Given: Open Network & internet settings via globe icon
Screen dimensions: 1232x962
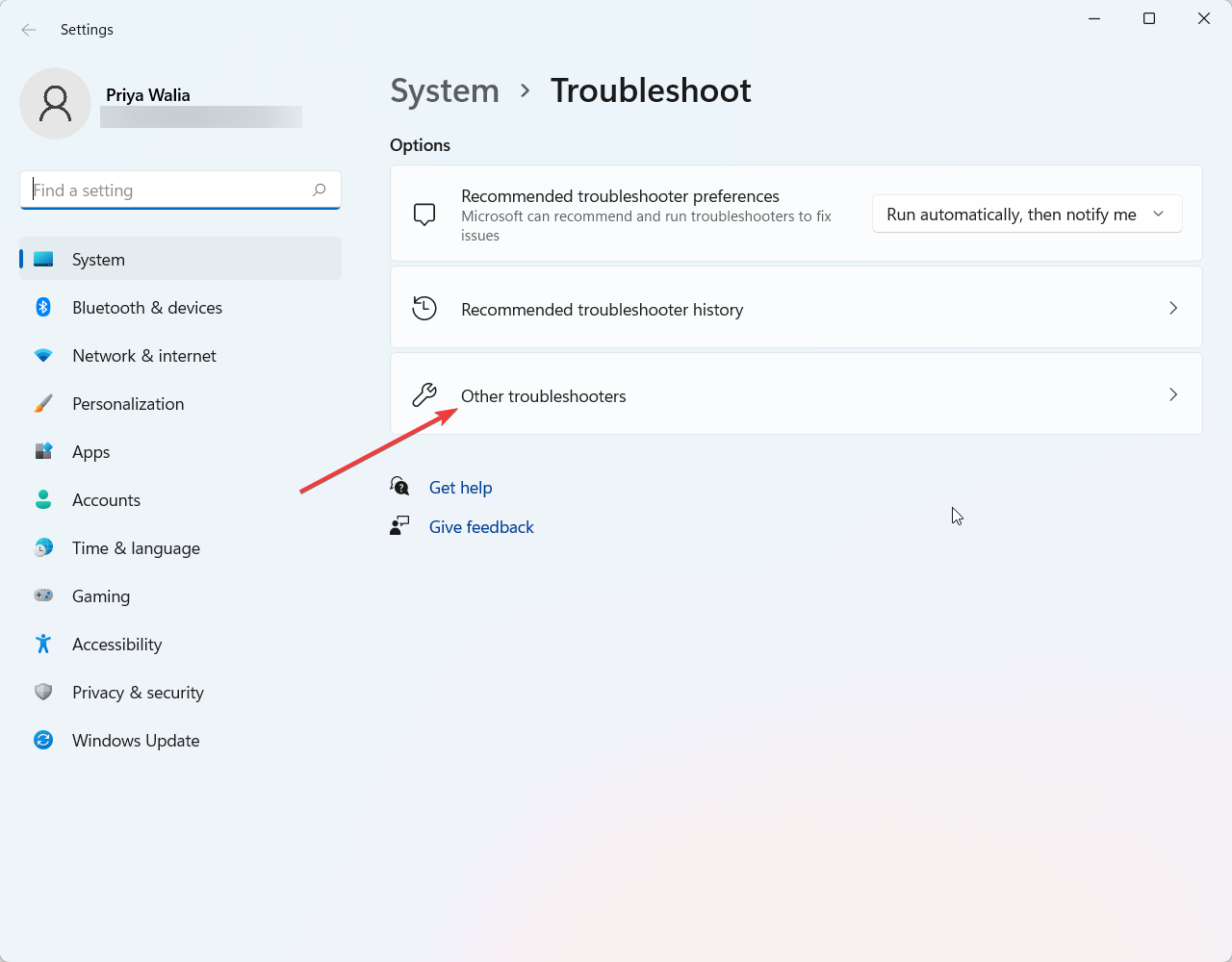Looking at the screenshot, I should (x=43, y=355).
